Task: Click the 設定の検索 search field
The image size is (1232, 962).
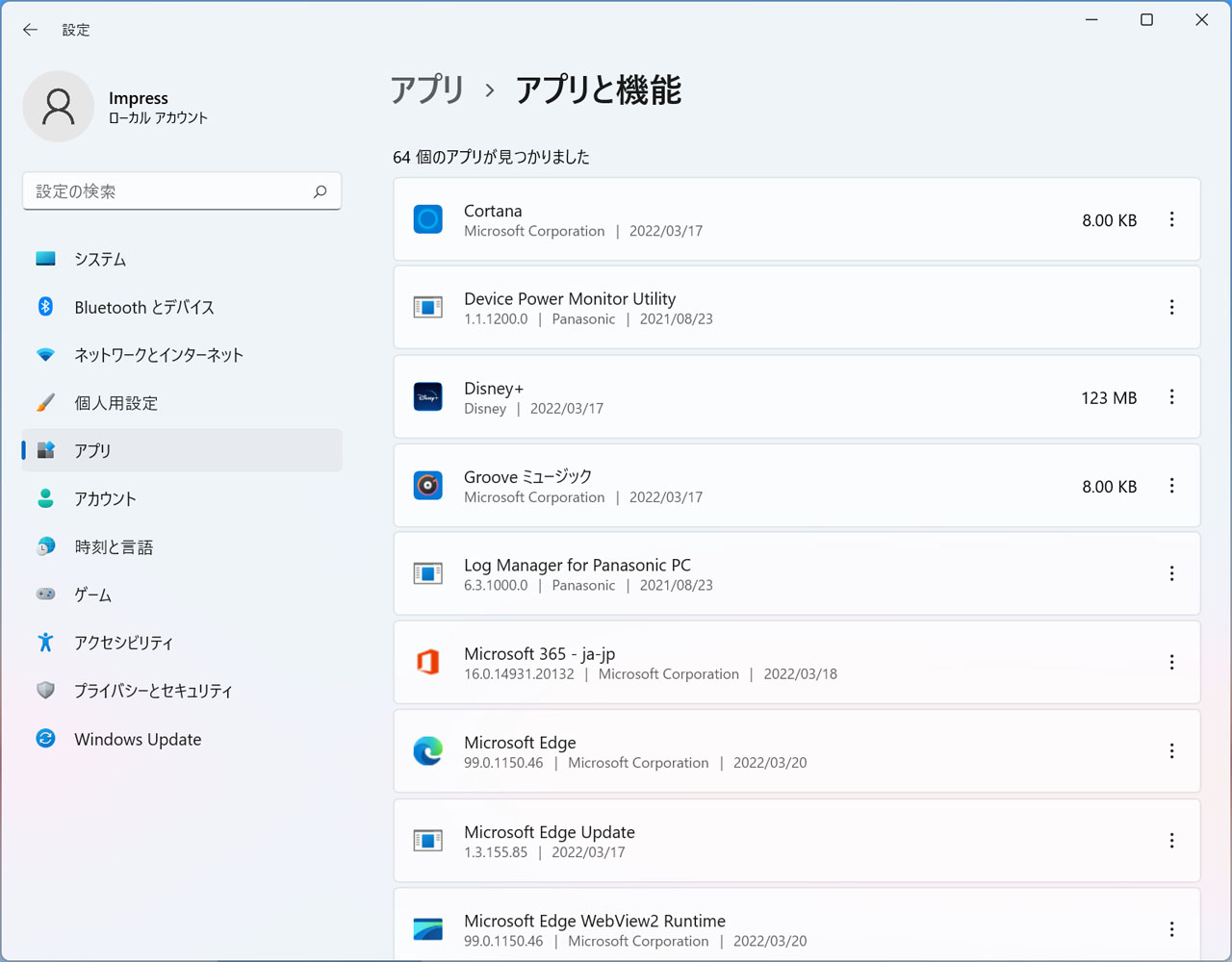Action: pyautogui.click(x=182, y=191)
